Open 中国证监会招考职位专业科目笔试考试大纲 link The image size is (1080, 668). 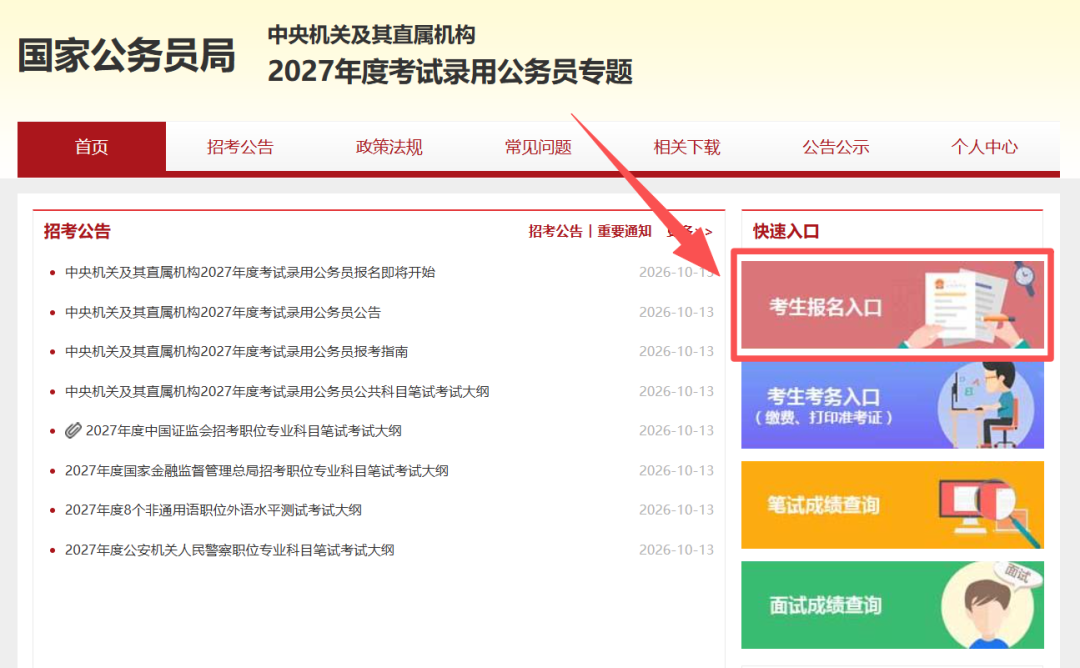243,431
